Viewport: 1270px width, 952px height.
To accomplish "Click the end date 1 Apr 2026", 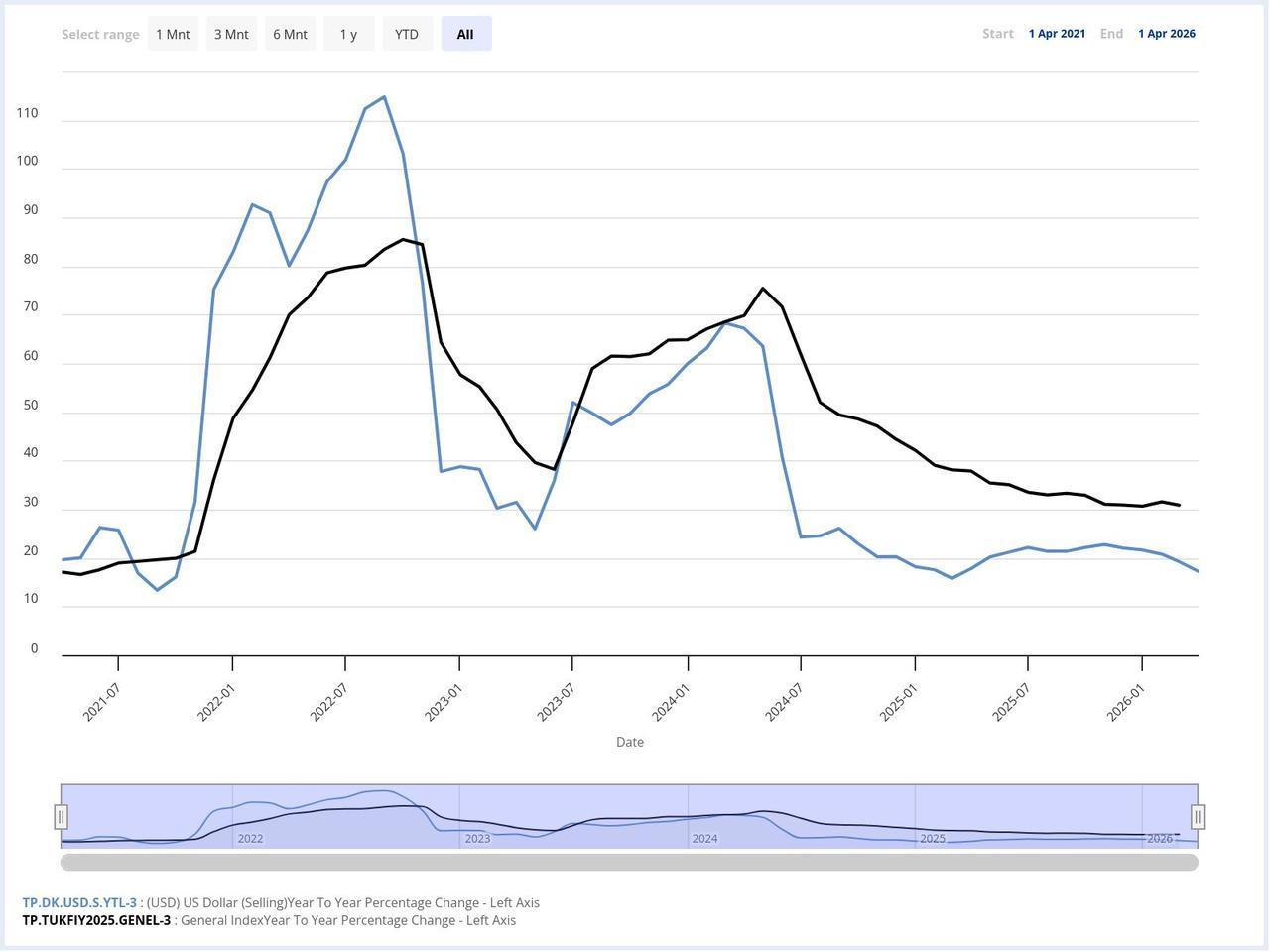I will (1166, 33).
